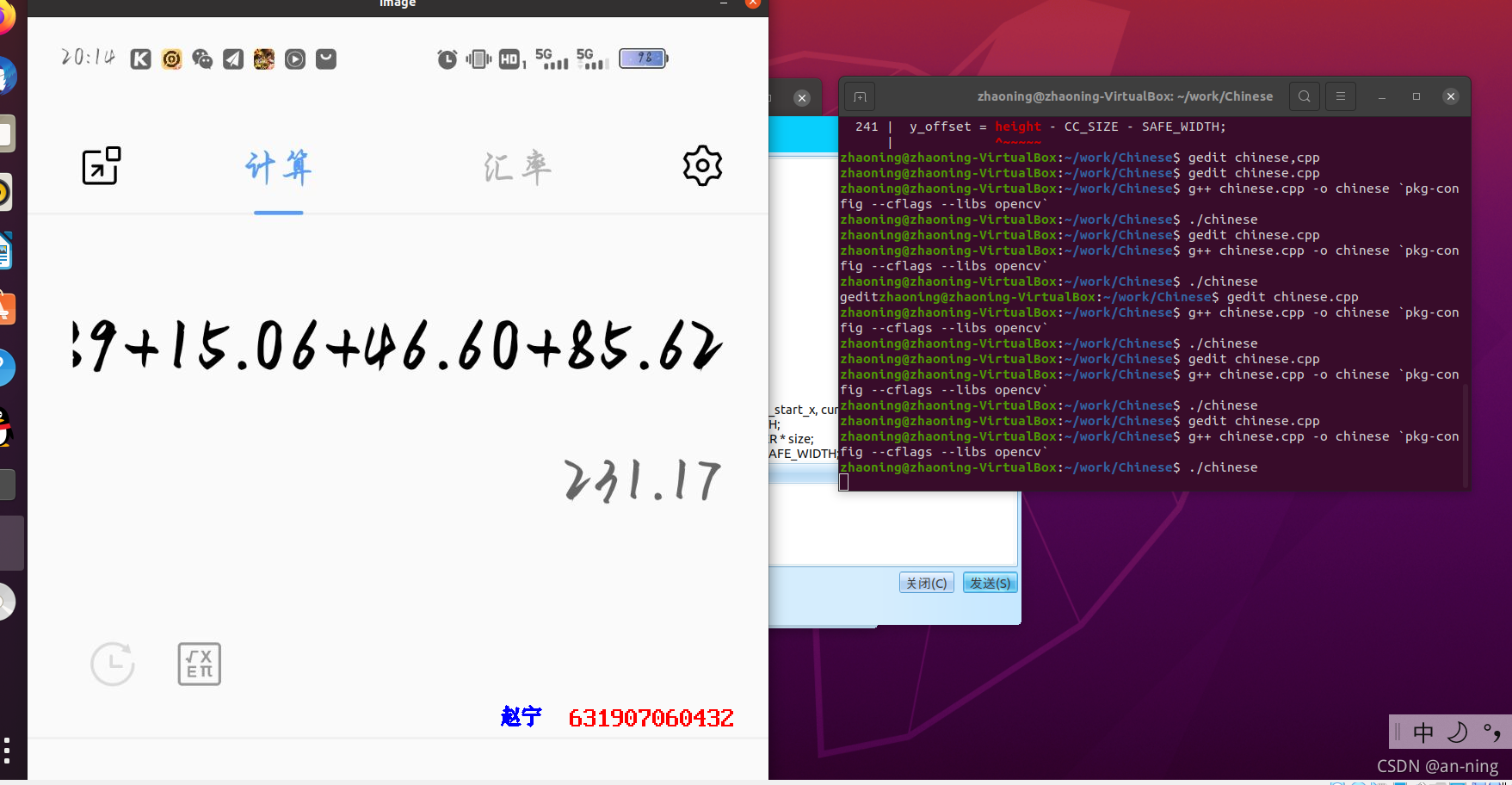Close the tab behind the image window

[802, 97]
